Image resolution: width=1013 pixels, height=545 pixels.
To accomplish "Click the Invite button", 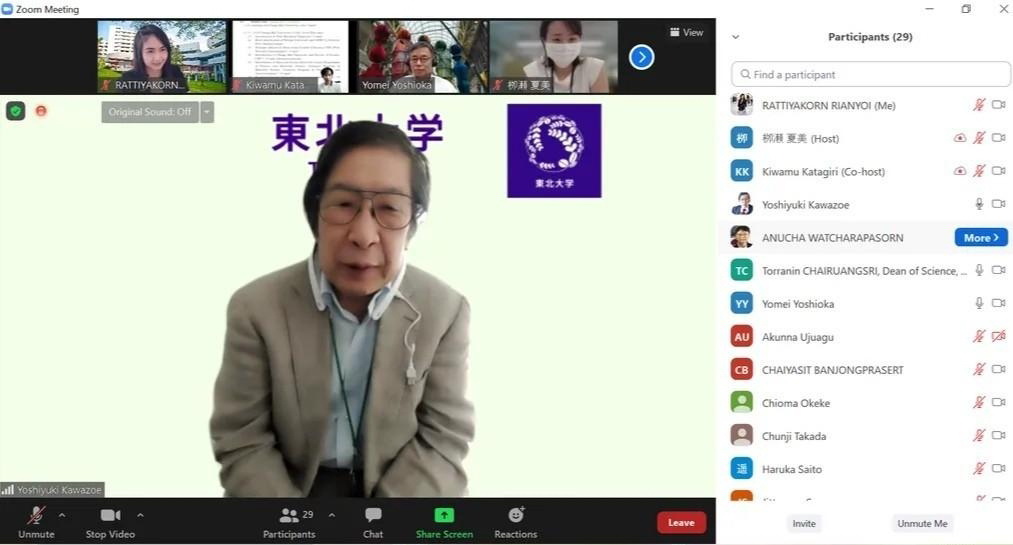I will pos(803,523).
